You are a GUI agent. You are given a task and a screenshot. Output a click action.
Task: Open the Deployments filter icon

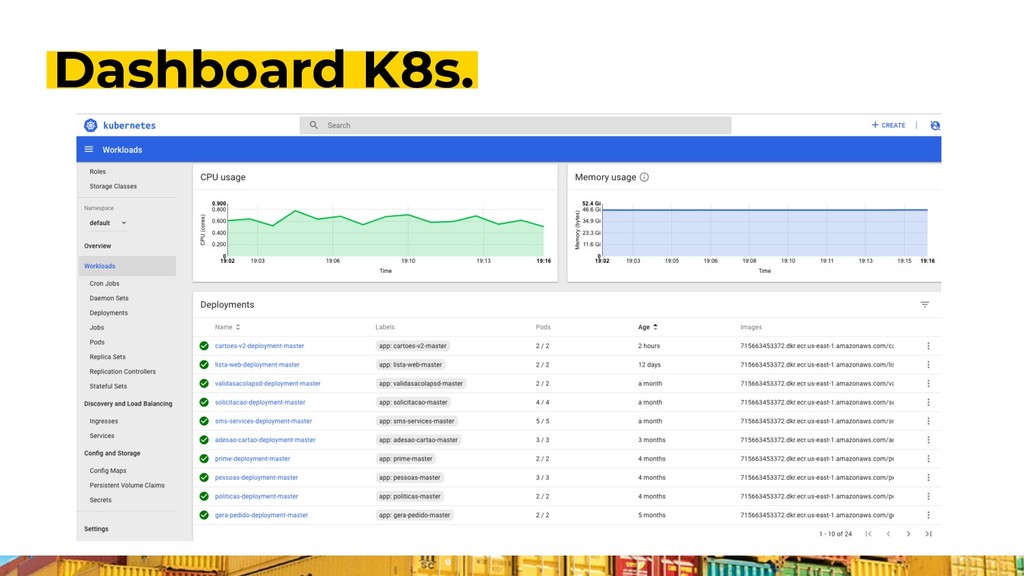(925, 304)
